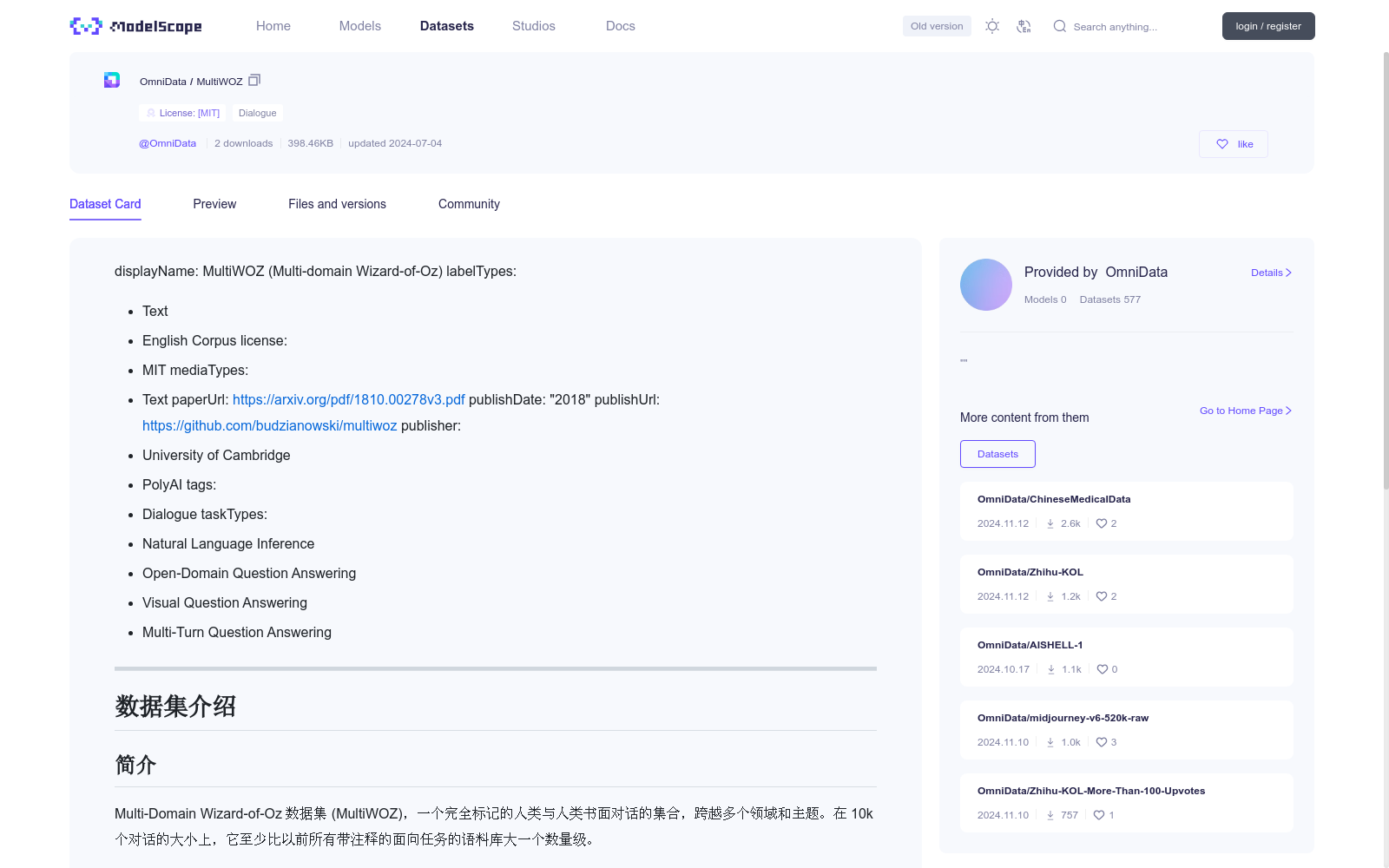Switch to the Preview tab
This screenshot has width=1389, height=868.
pos(214,204)
